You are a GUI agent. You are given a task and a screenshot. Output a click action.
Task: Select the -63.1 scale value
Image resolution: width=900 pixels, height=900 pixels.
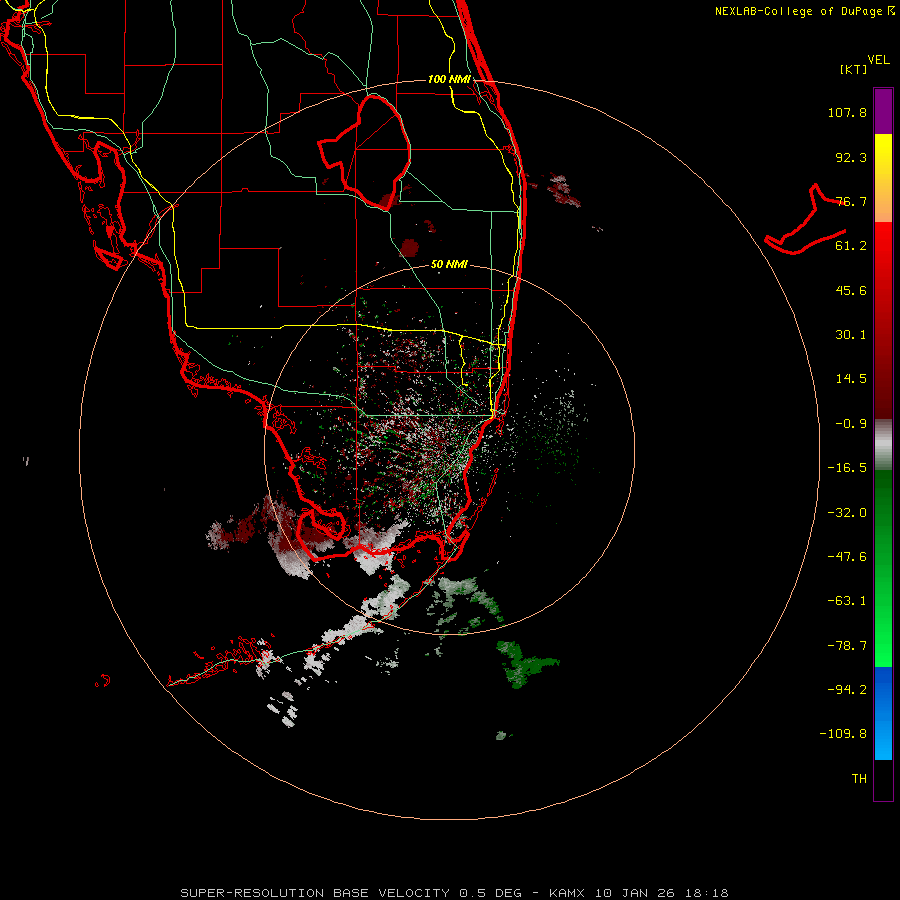pyautogui.click(x=847, y=601)
